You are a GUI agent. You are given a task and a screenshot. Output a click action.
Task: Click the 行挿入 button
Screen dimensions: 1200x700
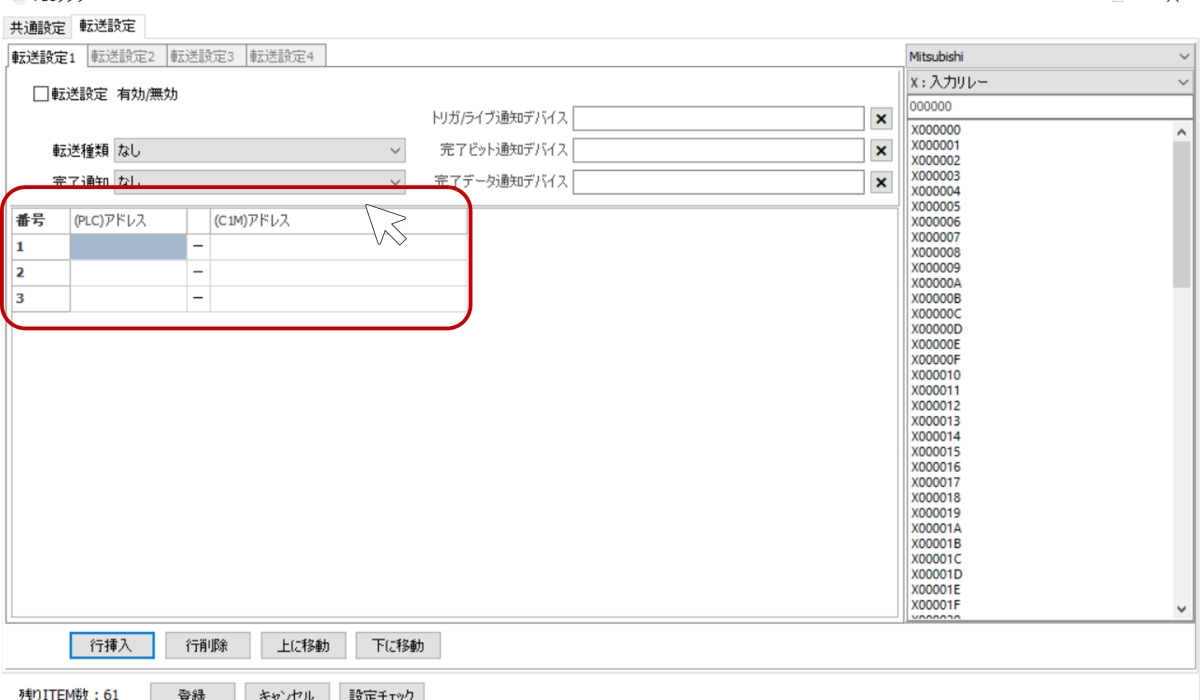pyautogui.click(x=112, y=646)
